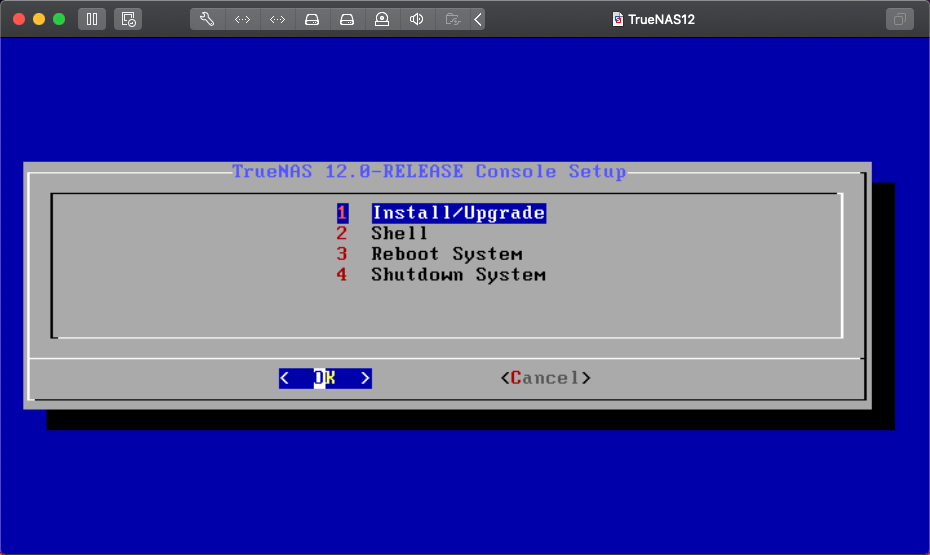Click hard disk icon beside network adapters
930x555 pixels.
[312, 19]
